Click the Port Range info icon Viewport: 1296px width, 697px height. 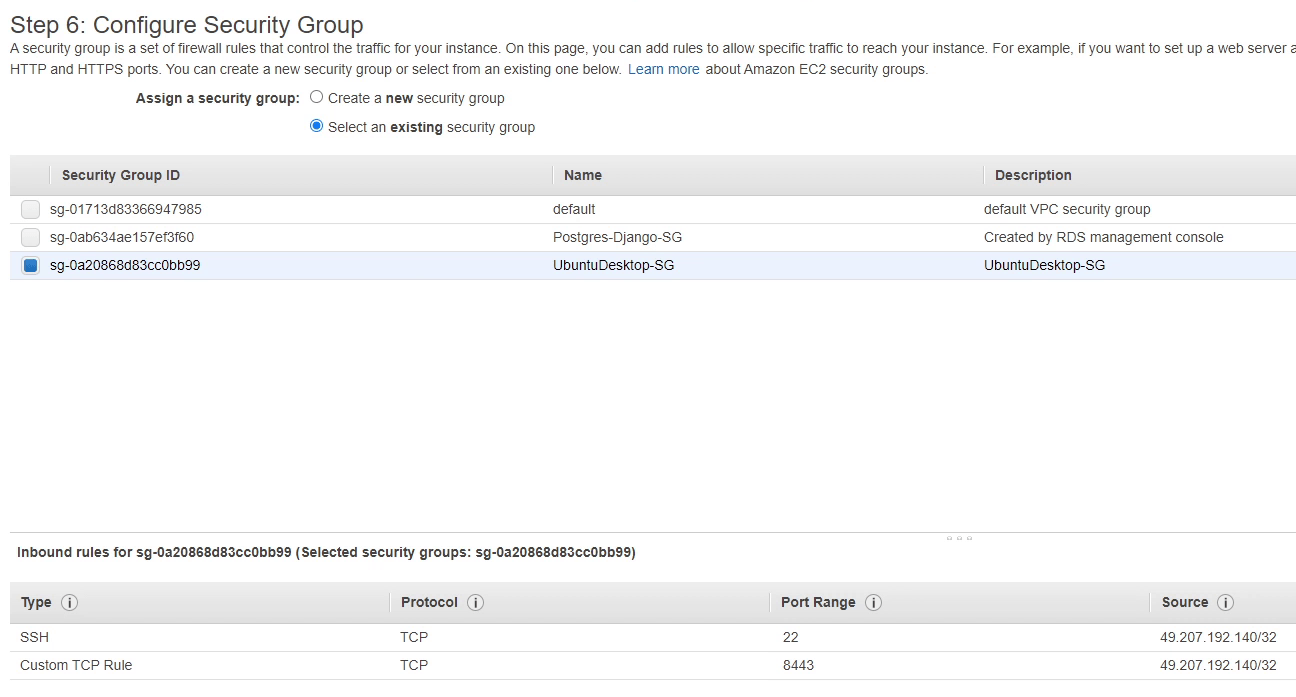[873, 602]
